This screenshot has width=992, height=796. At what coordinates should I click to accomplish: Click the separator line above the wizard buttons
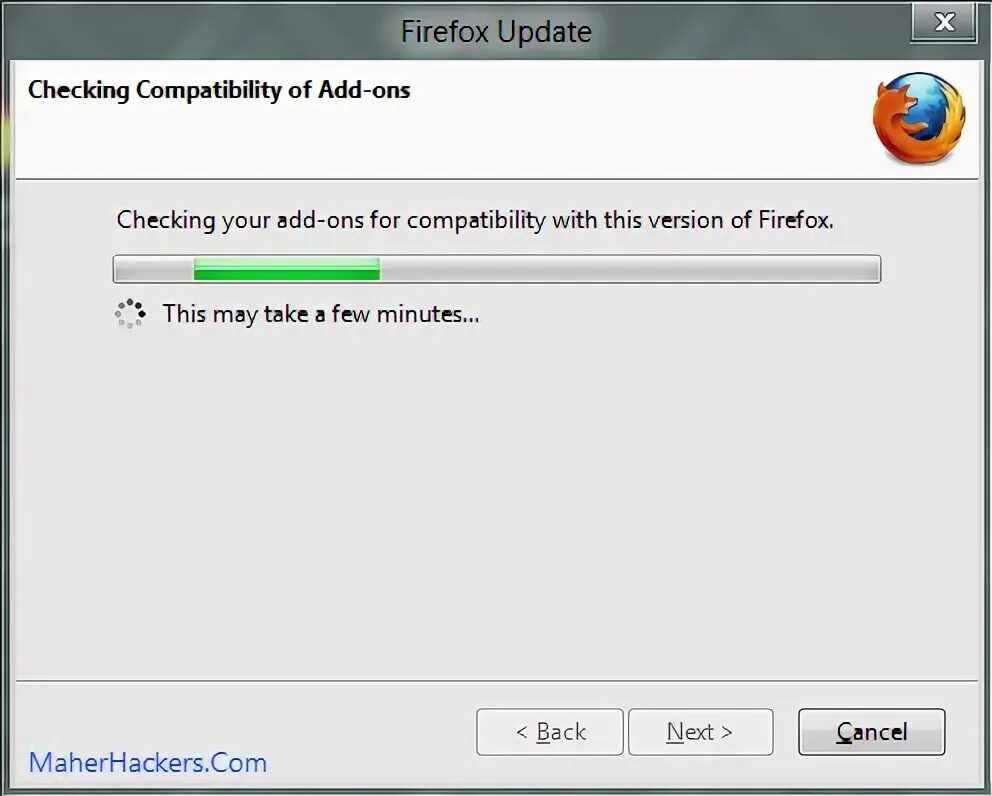pyautogui.click(x=497, y=681)
